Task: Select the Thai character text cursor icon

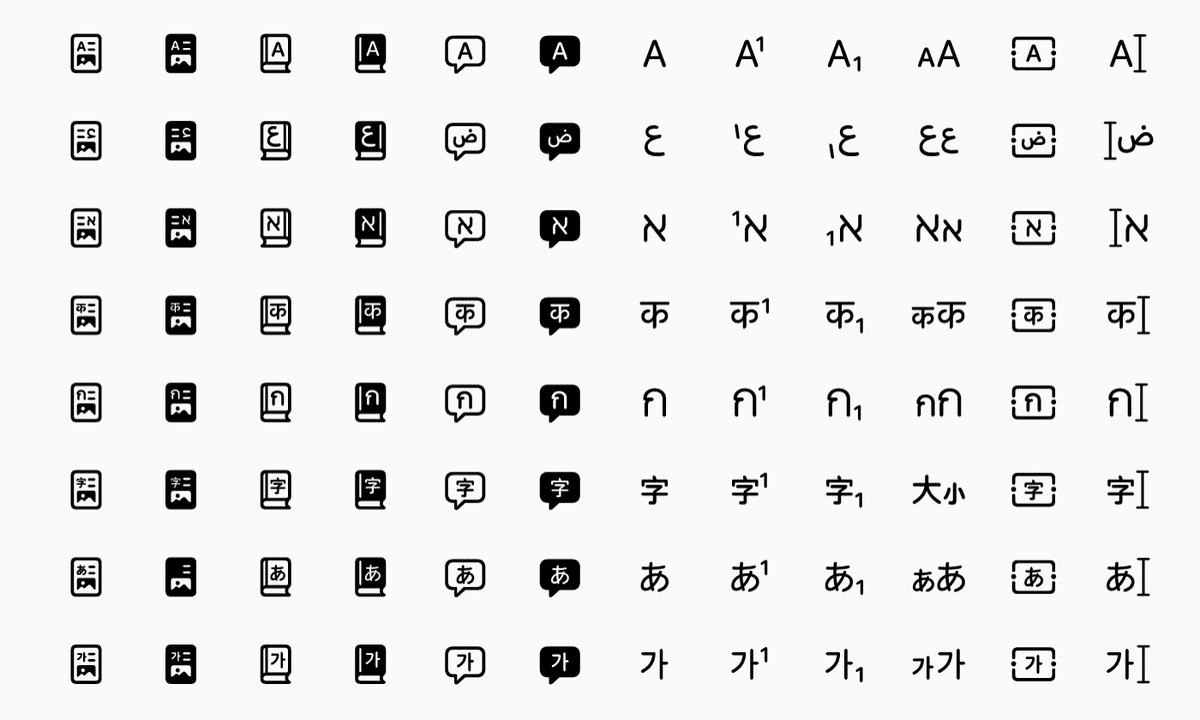Action: pos(1128,403)
